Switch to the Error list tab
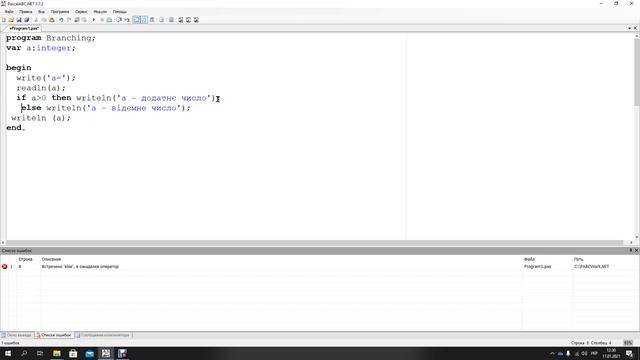 (54, 335)
